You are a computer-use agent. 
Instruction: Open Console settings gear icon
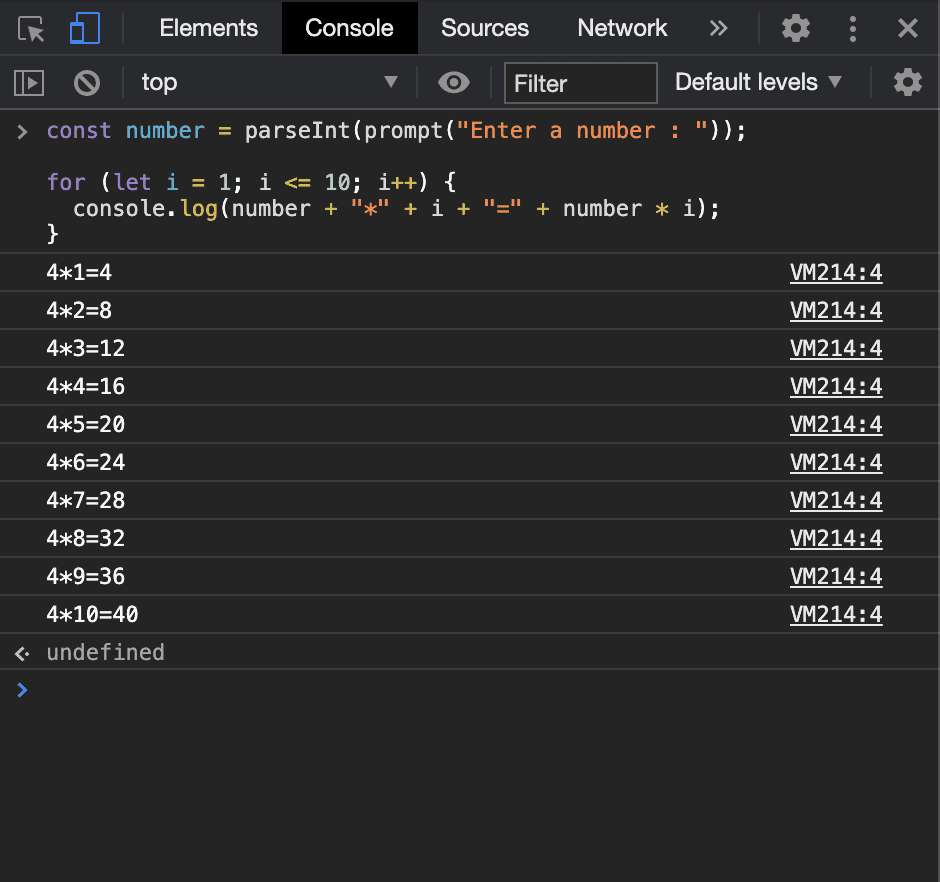click(x=907, y=82)
